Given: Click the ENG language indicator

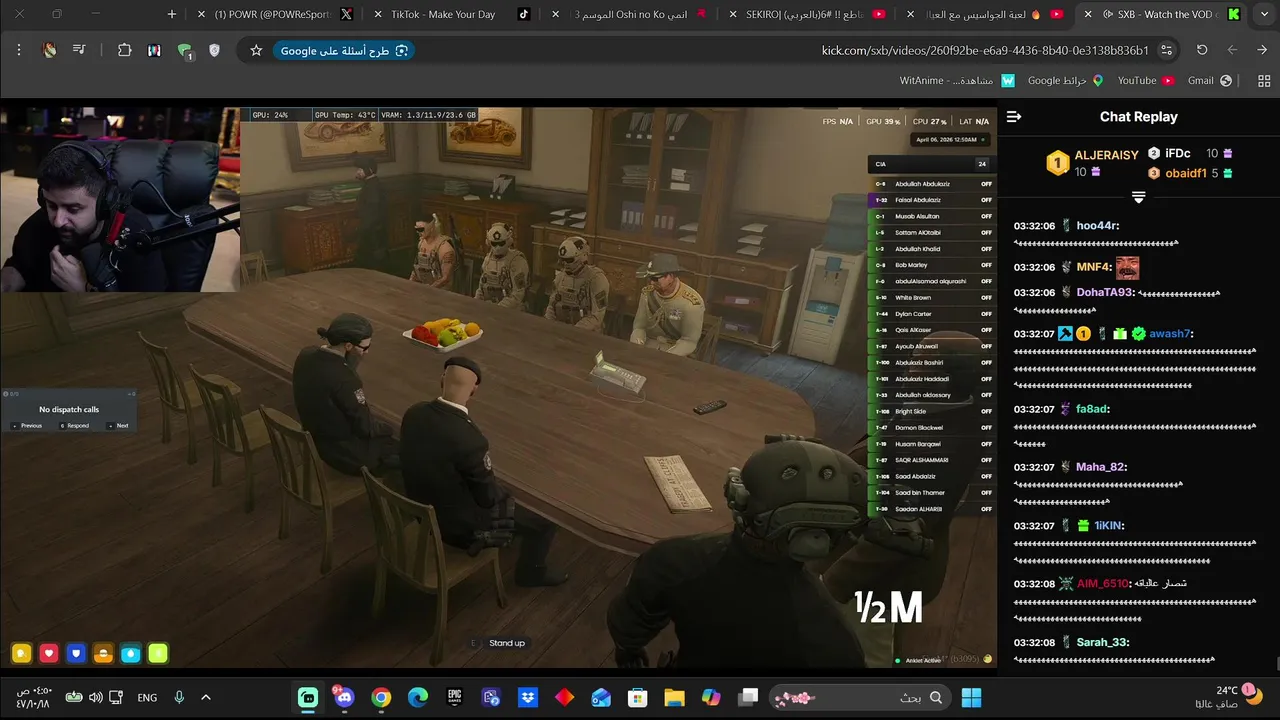Looking at the screenshot, I should pos(147,697).
